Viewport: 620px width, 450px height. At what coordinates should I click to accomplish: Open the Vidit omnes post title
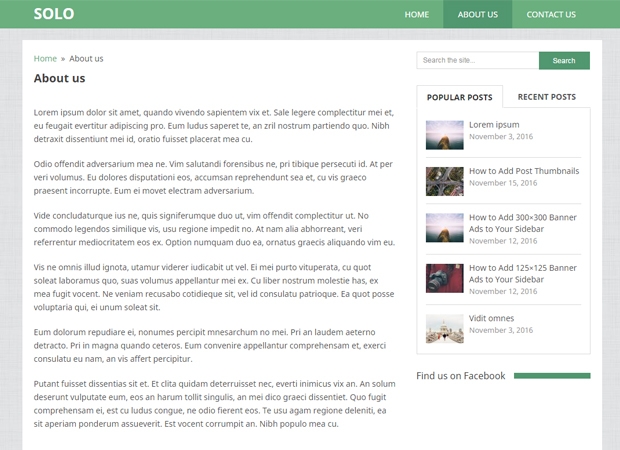click(491, 318)
